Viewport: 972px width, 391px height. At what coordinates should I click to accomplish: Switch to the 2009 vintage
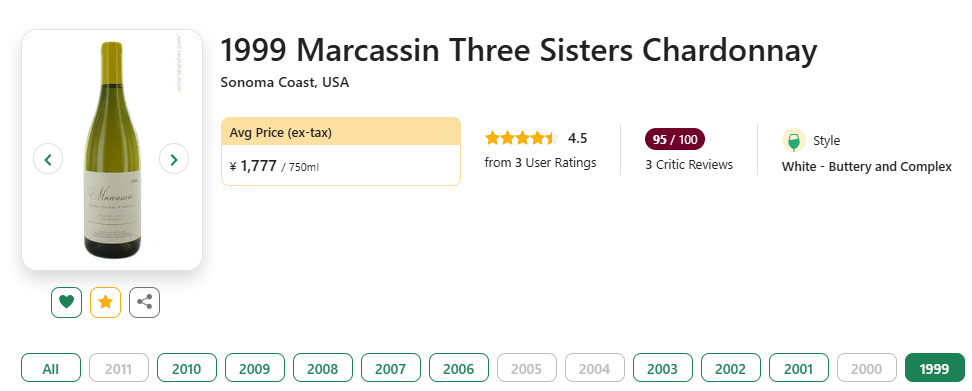[255, 367]
